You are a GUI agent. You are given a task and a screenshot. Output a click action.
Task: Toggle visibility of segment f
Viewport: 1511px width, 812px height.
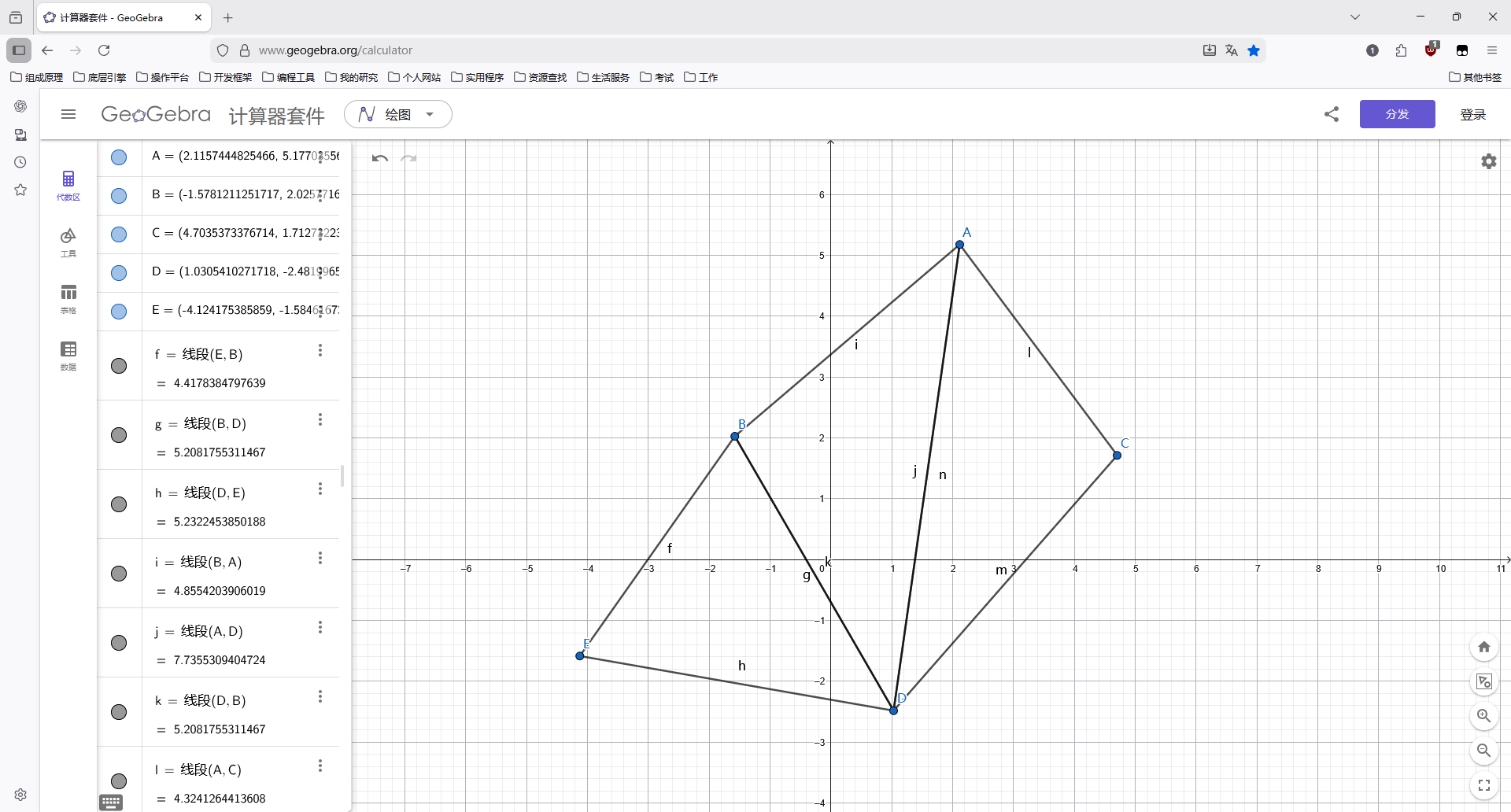tap(119, 366)
